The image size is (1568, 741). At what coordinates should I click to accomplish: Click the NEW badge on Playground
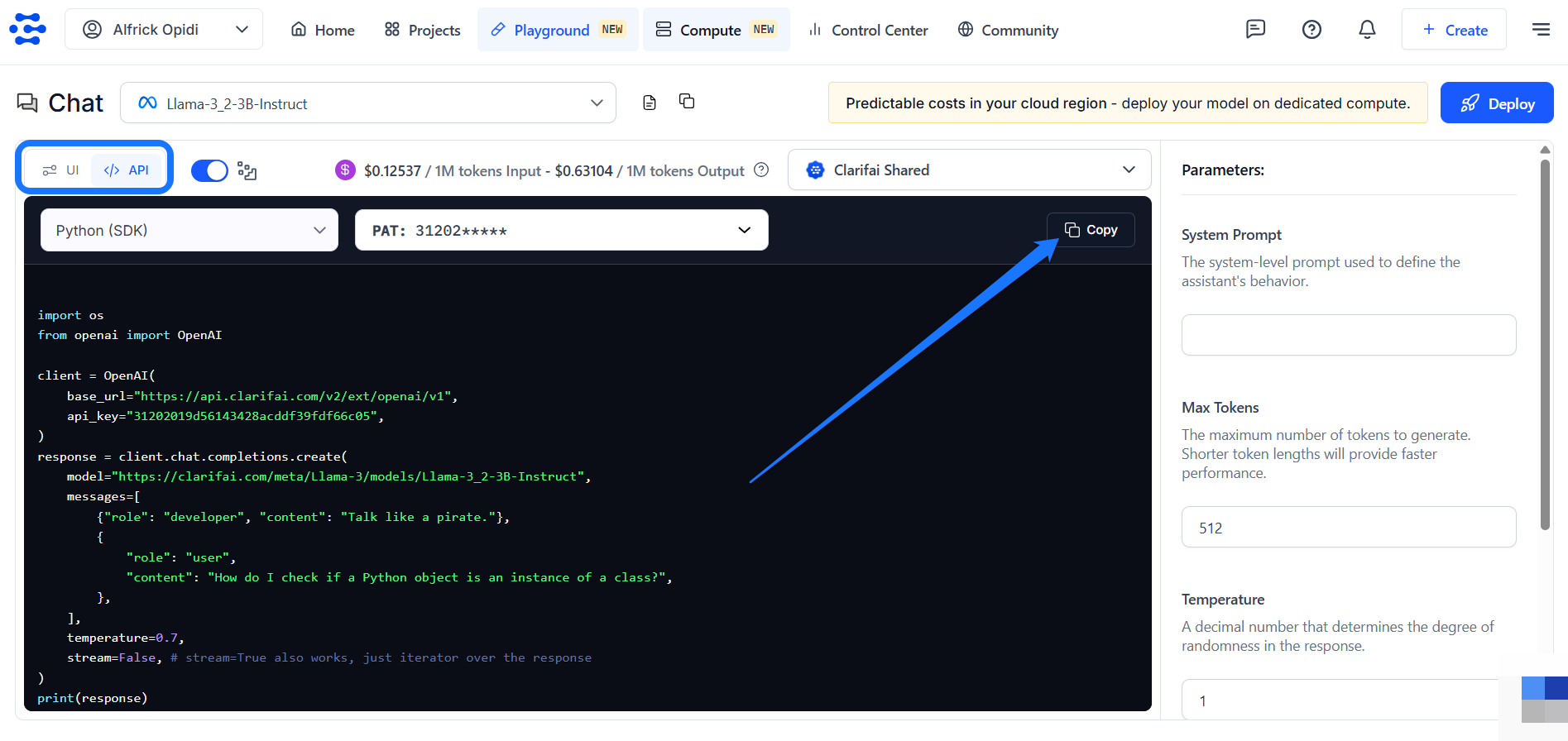point(612,29)
